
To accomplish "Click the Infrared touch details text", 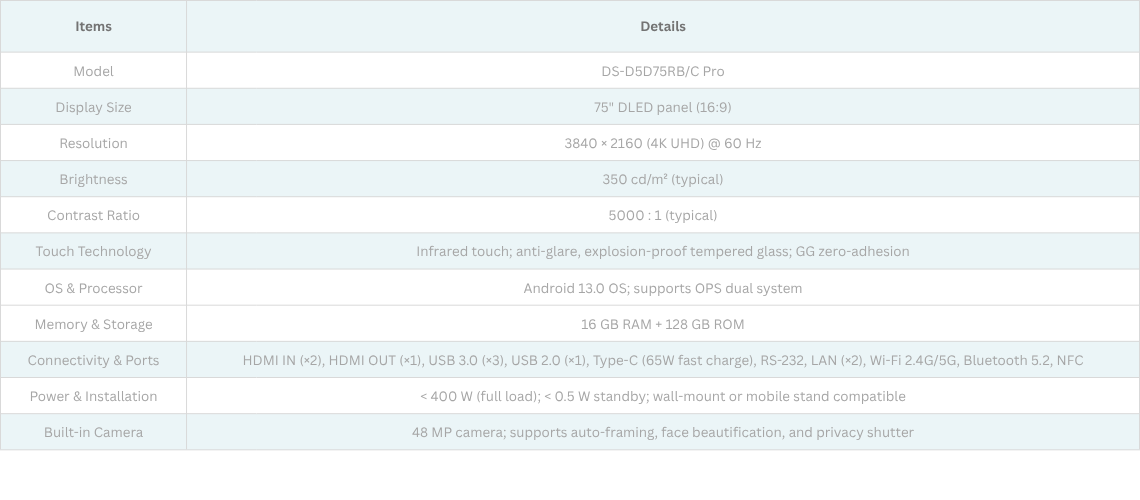I will coord(662,251).
